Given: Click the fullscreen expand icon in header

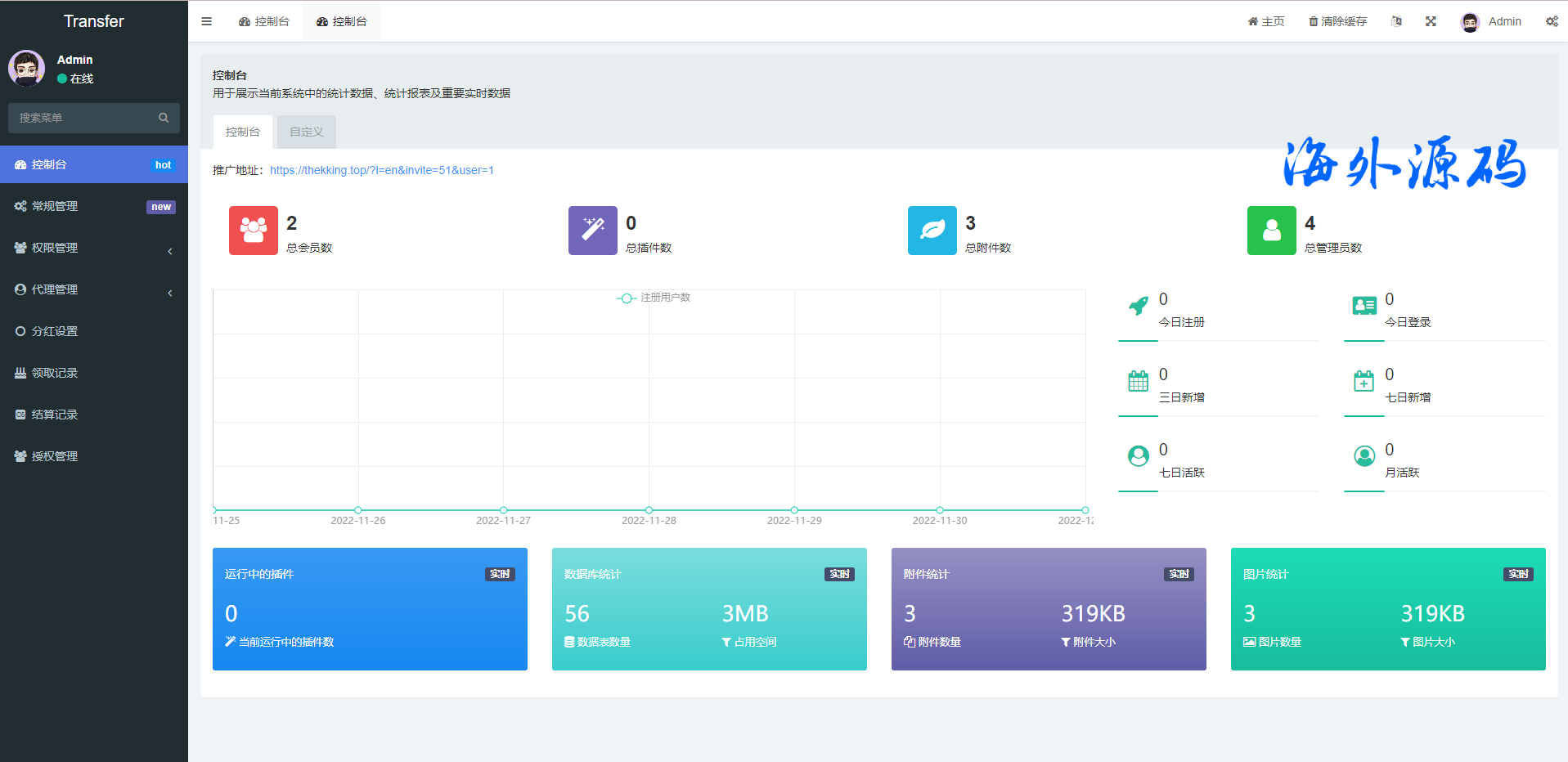Looking at the screenshot, I should click(1431, 21).
